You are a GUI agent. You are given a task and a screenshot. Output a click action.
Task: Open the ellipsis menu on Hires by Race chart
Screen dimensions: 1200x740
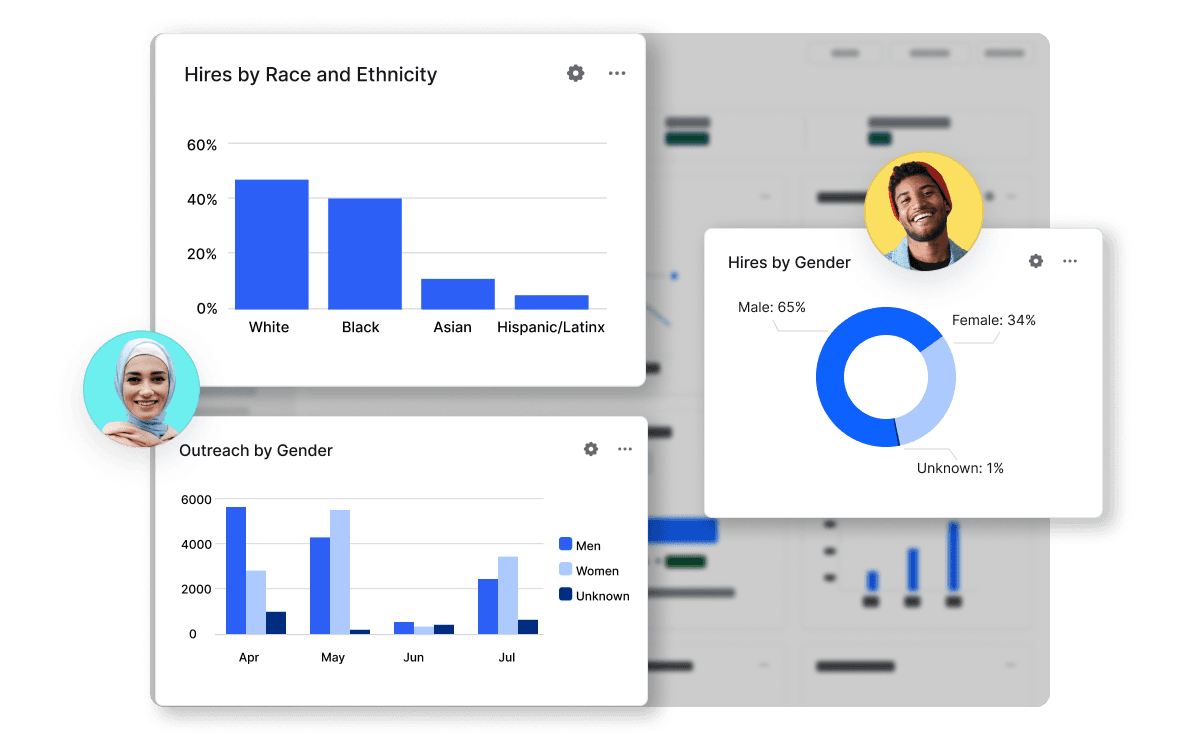[617, 73]
